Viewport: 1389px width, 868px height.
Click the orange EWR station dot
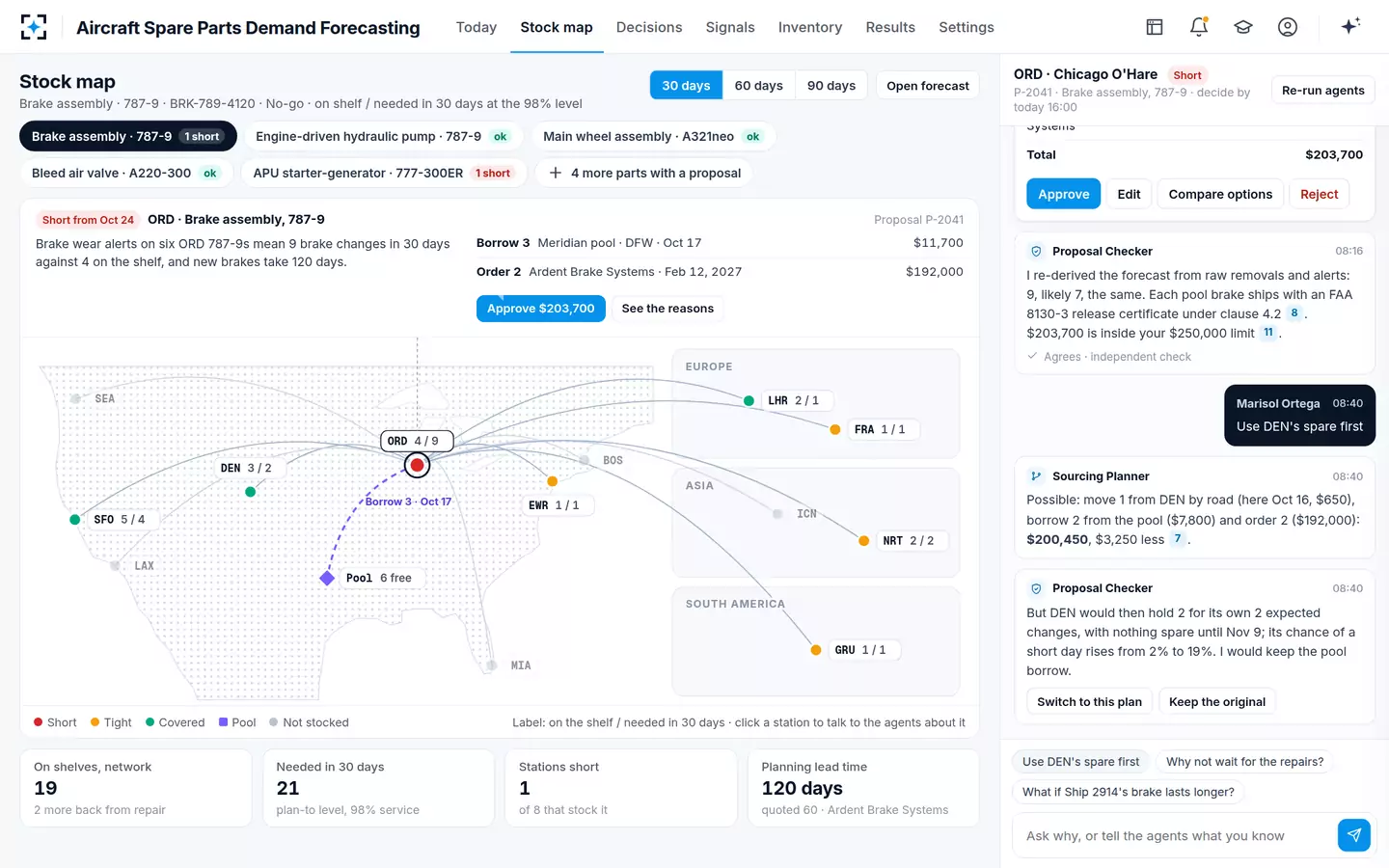pyautogui.click(x=552, y=481)
